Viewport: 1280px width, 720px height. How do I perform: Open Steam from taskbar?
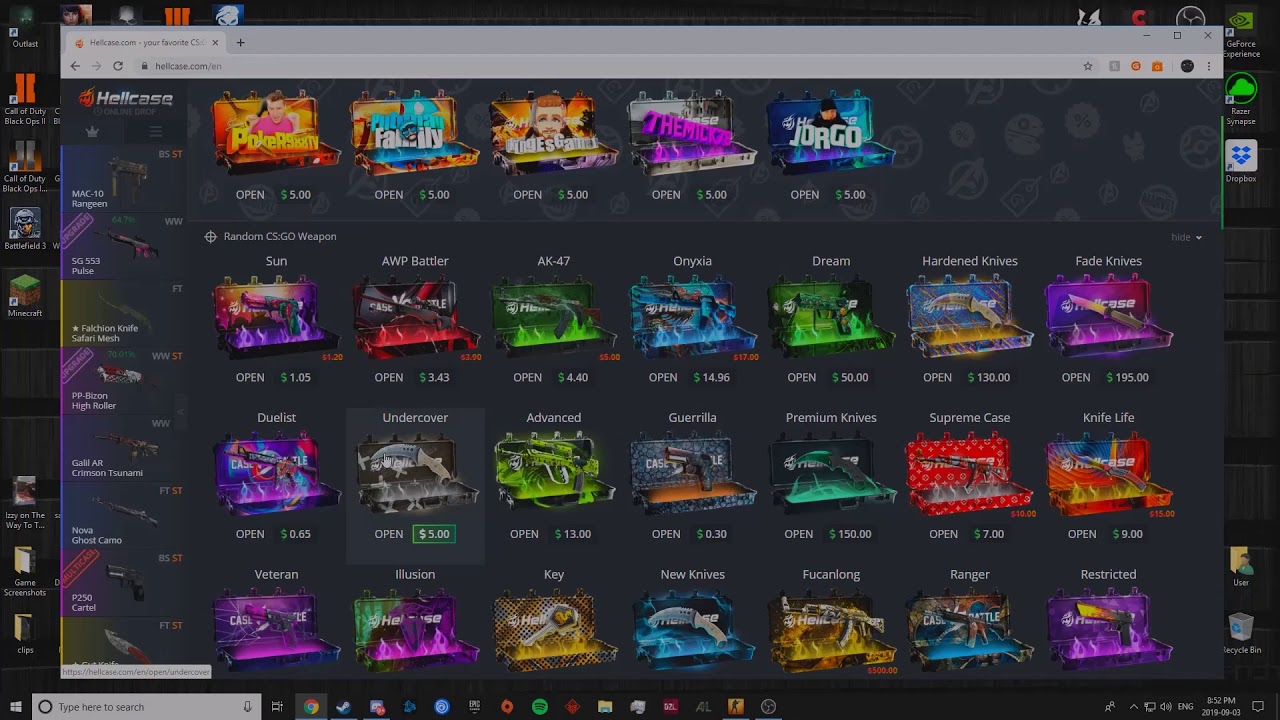[x=343, y=707]
